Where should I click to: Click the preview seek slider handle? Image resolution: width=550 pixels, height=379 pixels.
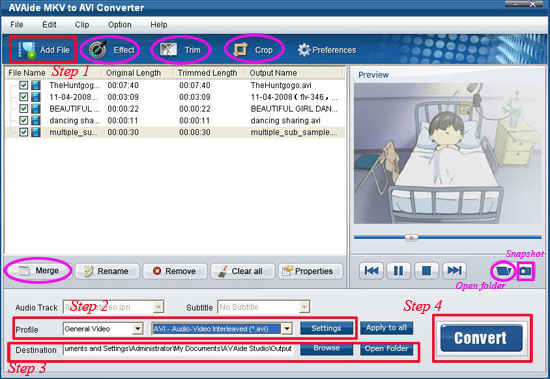[411, 238]
